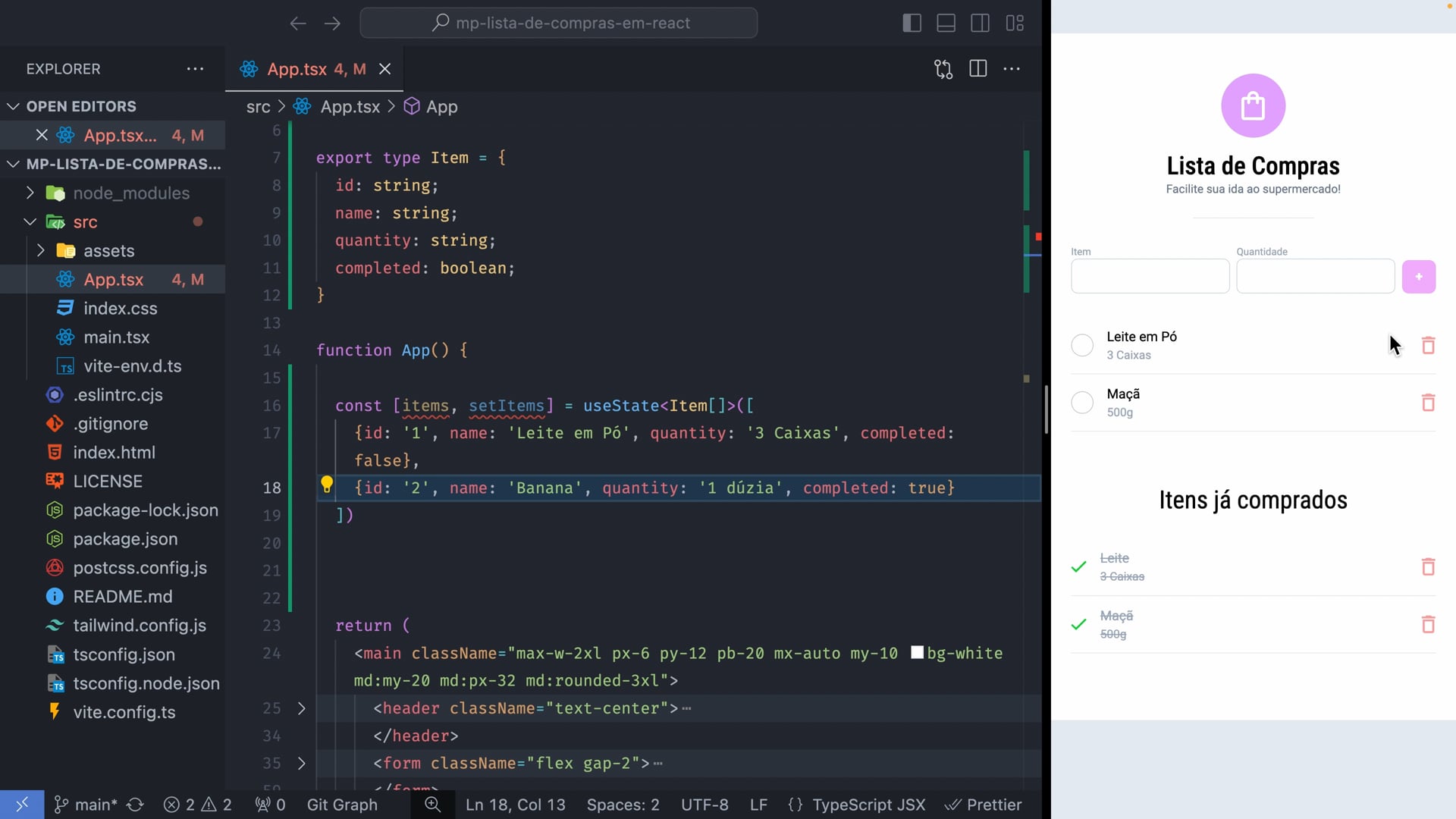The image size is (1456, 819).
Task: Open changes compare icon in editor toolbar
Action: tap(943, 69)
